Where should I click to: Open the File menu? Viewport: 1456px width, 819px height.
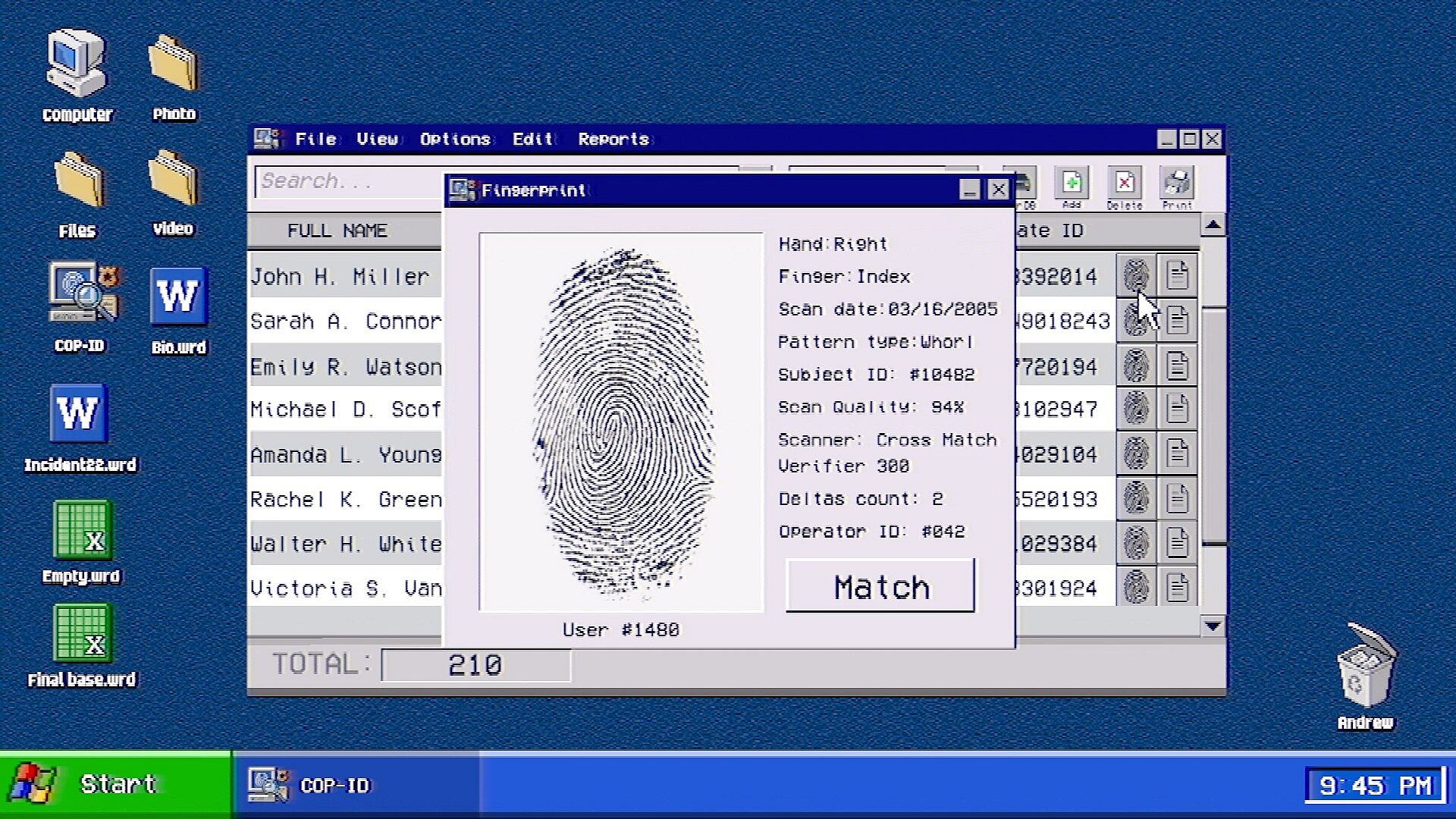pyautogui.click(x=315, y=139)
